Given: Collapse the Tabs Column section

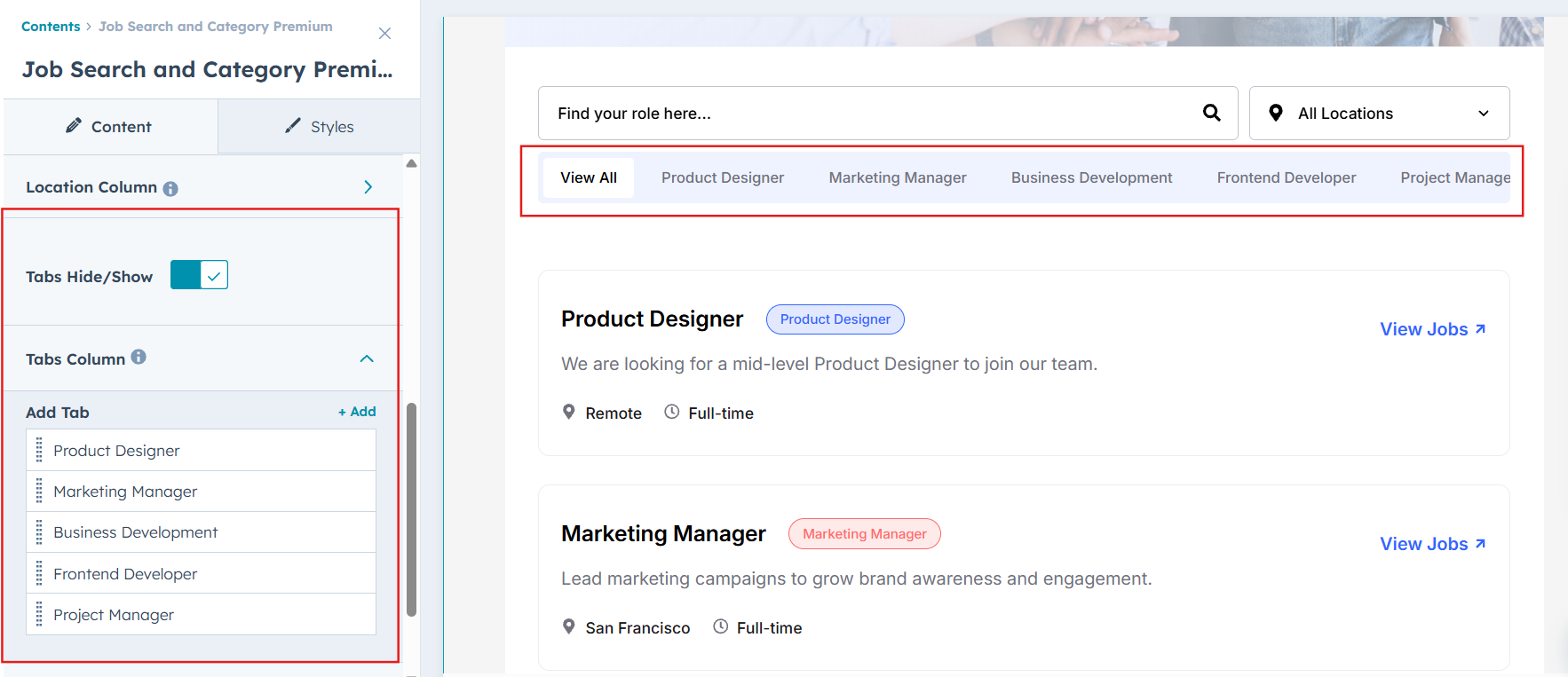Looking at the screenshot, I should [367, 358].
